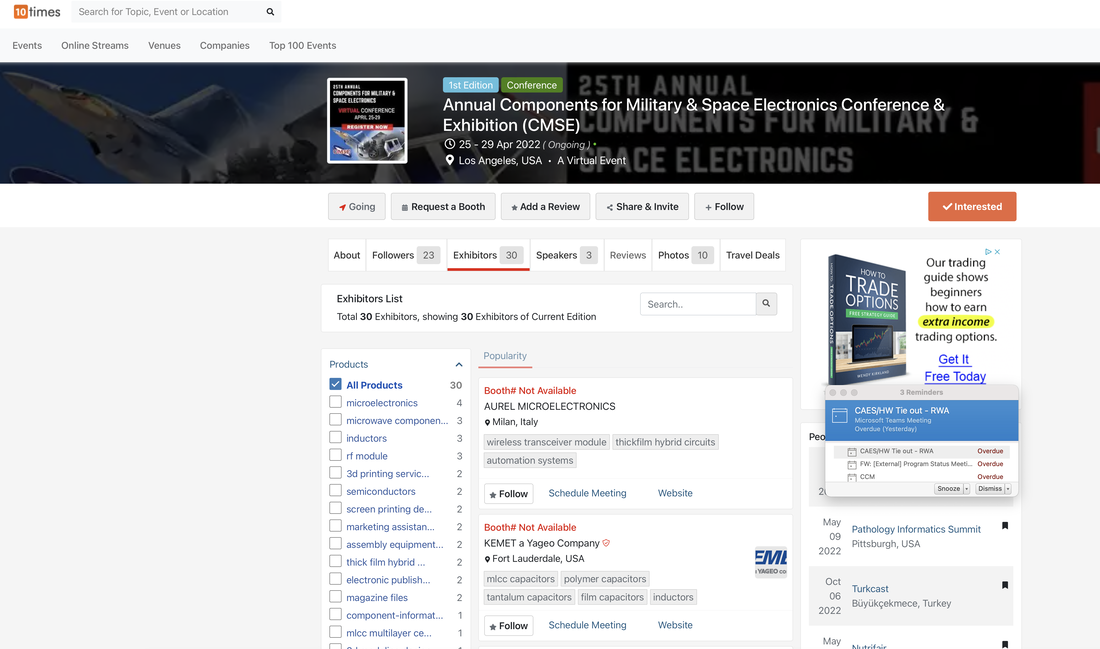
Task: Collapse the Products filter panel
Action: click(459, 365)
